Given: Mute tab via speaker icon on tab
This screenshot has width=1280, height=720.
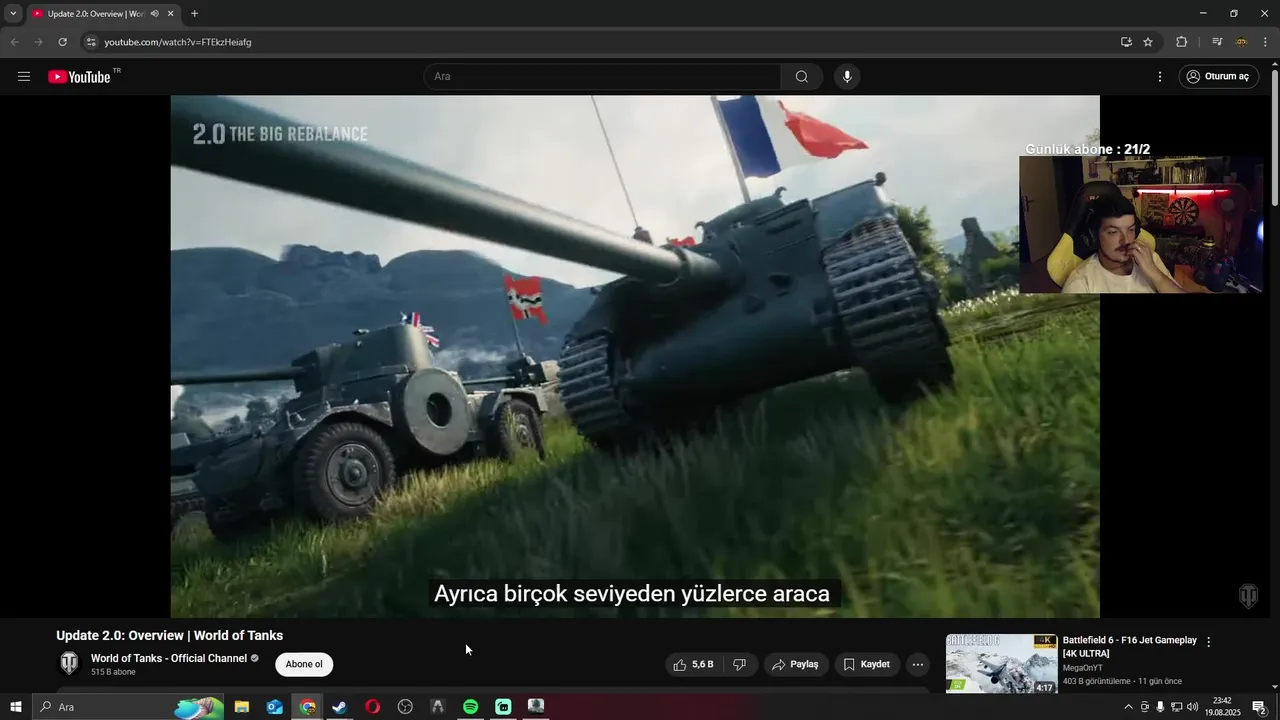Looking at the screenshot, I should 155,14.
